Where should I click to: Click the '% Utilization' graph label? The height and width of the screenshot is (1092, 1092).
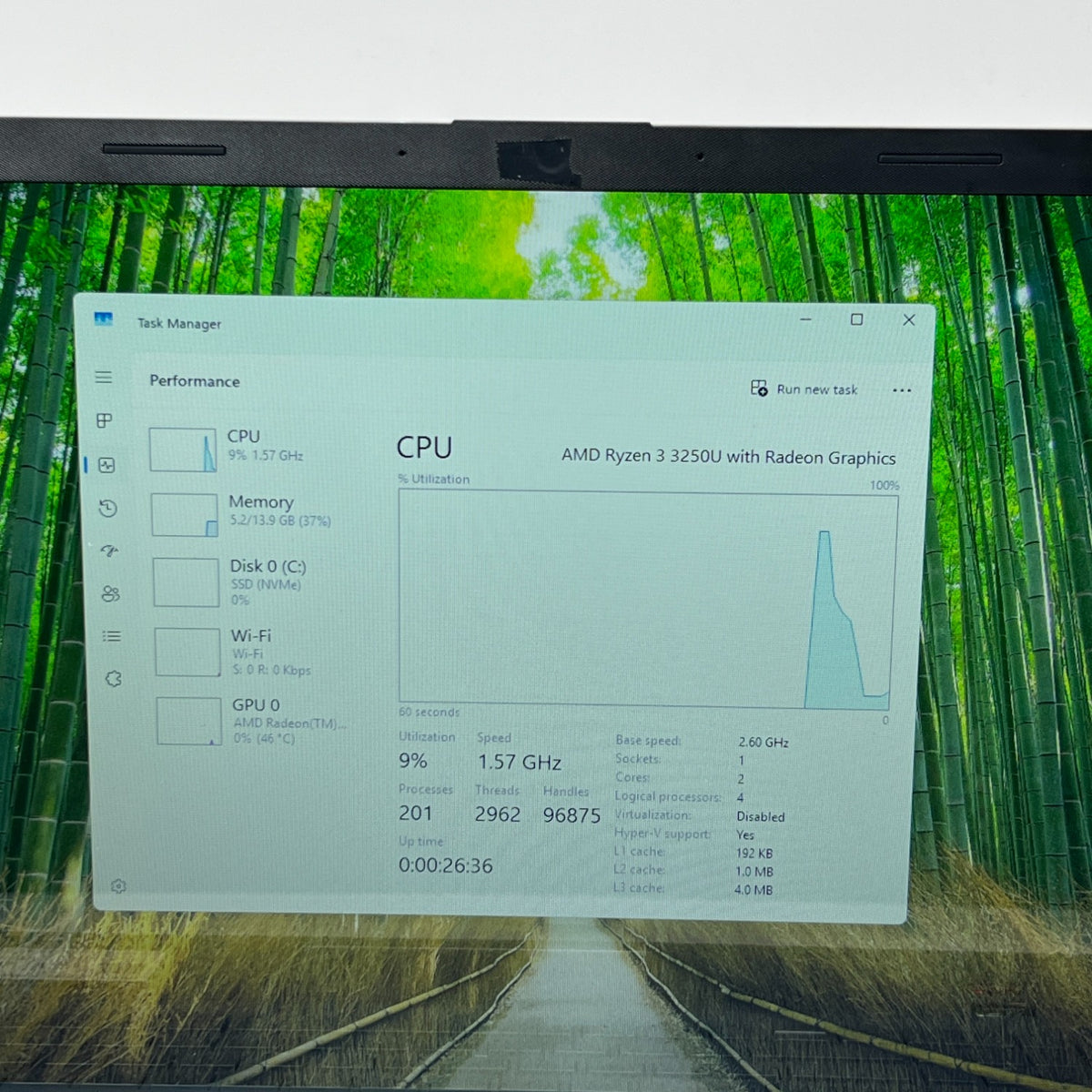434,479
